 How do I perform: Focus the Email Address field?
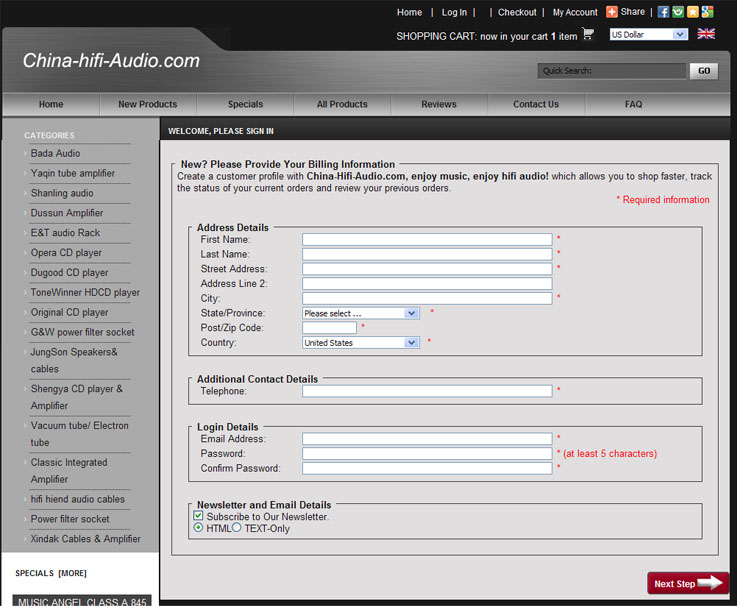tap(427, 439)
